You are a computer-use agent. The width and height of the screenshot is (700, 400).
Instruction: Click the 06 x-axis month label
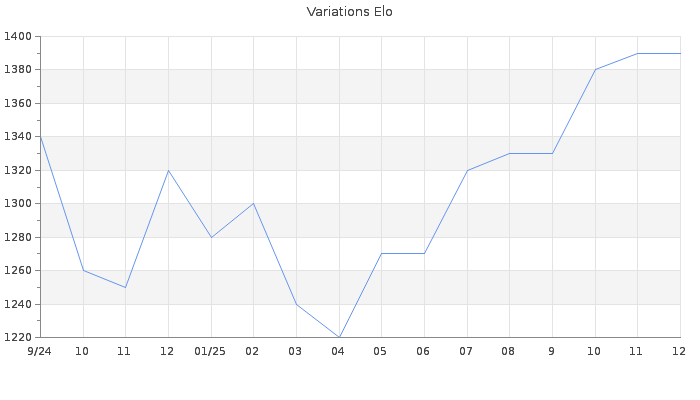424,352
